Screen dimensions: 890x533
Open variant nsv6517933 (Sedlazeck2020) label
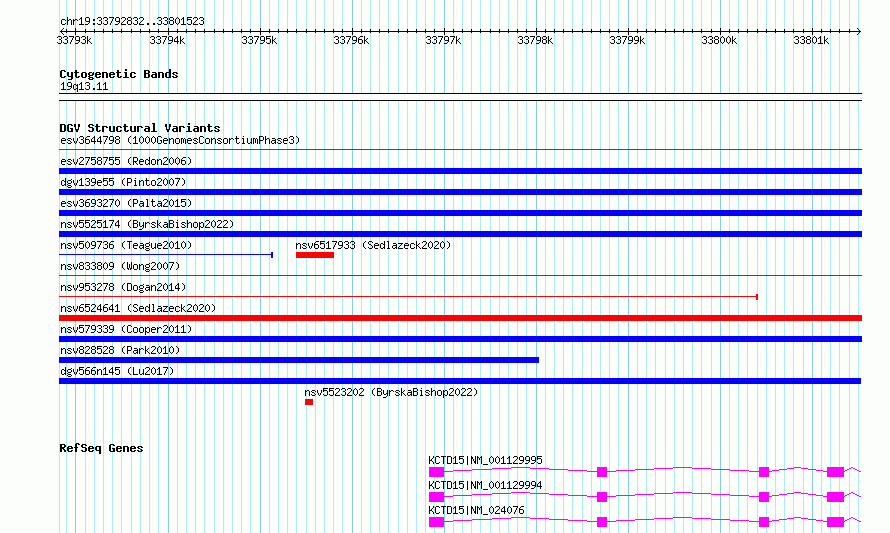(x=373, y=245)
